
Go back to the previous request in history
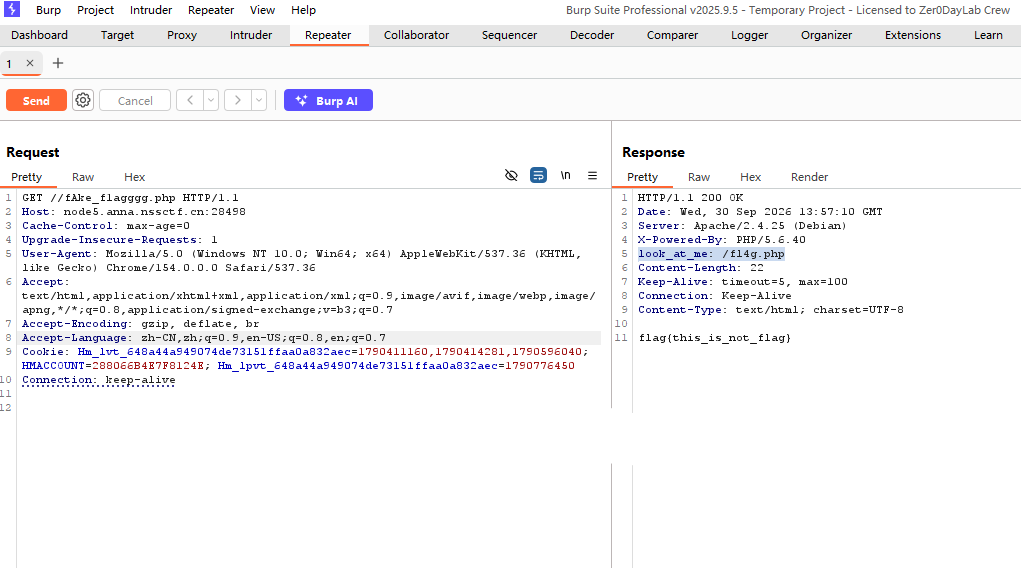(190, 100)
